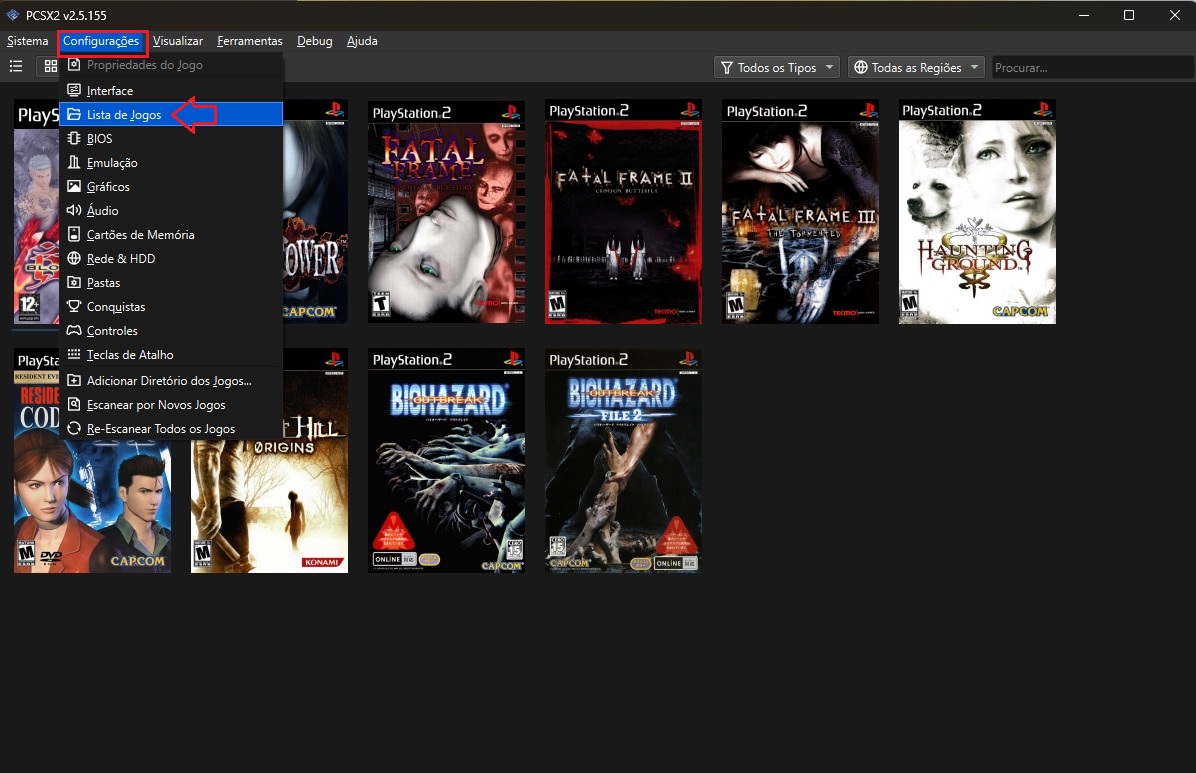The image size is (1196, 773).
Task: Select Adicionar Diretório dos Jogos option
Action: (x=168, y=381)
